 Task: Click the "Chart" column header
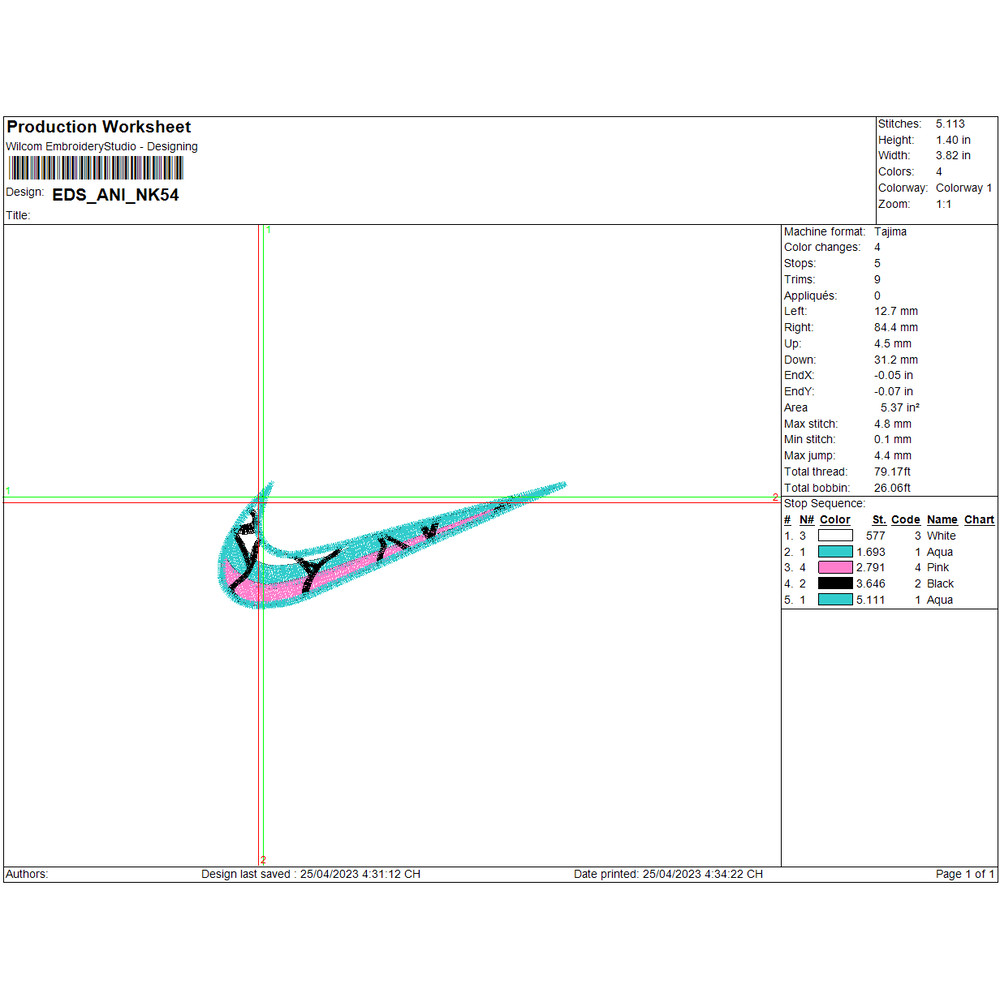click(979, 520)
